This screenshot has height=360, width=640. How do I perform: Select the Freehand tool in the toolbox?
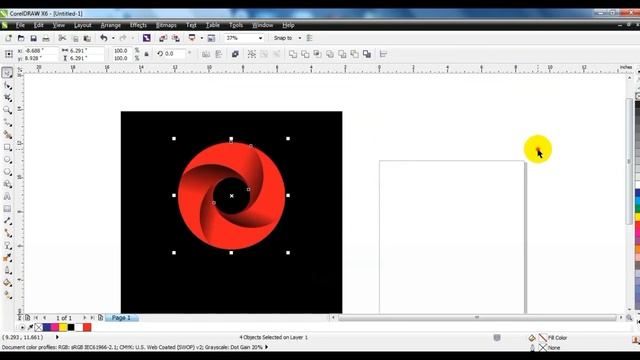tap(7, 122)
